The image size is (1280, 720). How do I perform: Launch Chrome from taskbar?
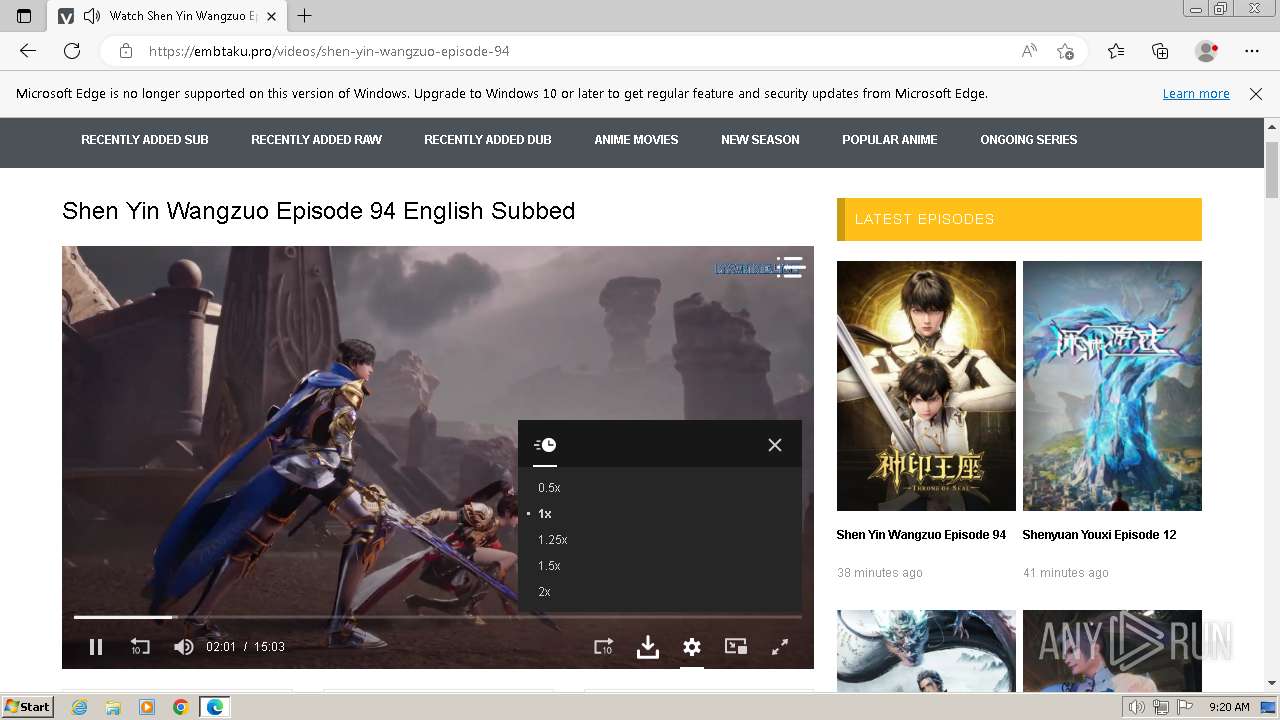(181, 707)
